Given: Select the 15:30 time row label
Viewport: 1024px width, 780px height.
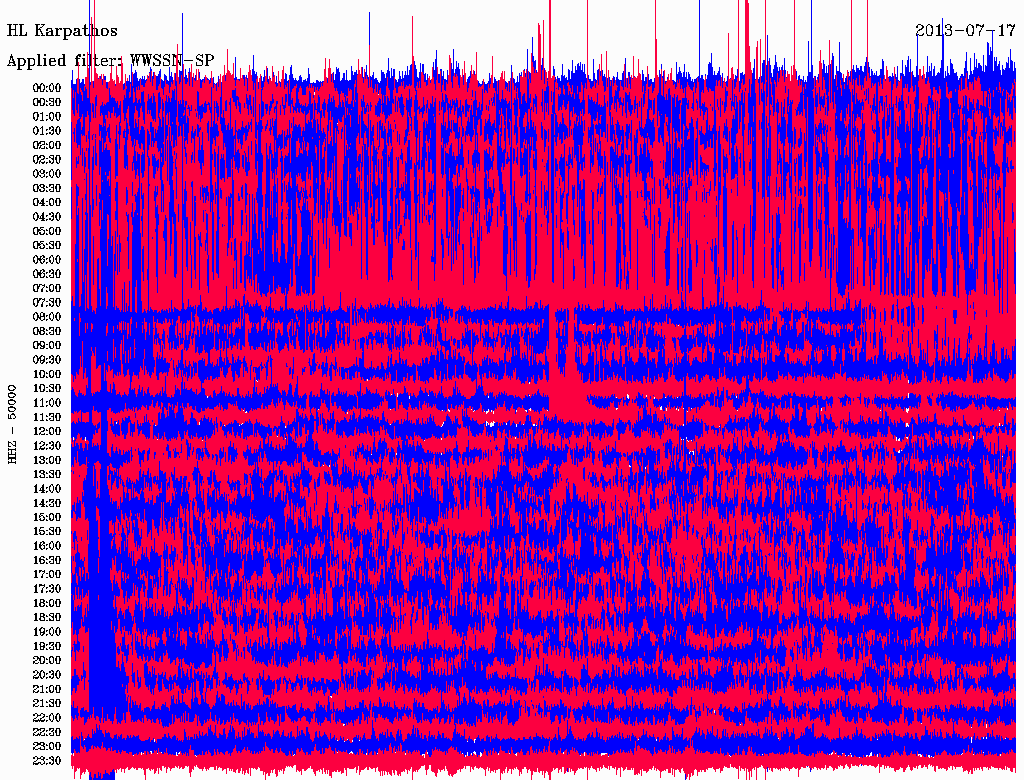Looking at the screenshot, I should coord(47,532).
